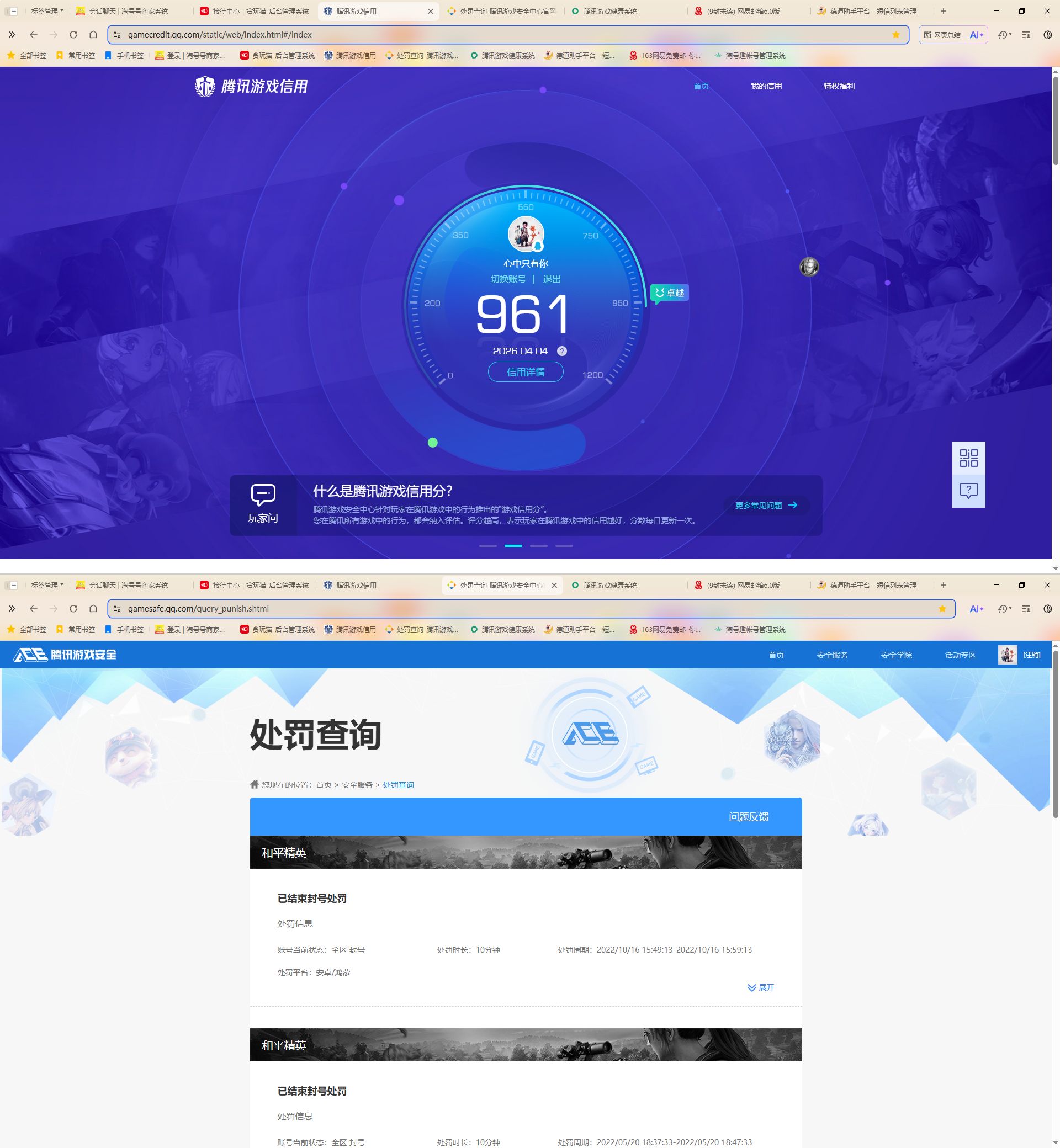
Task: Open the question feedback icon below the QR code
Action: (x=968, y=490)
